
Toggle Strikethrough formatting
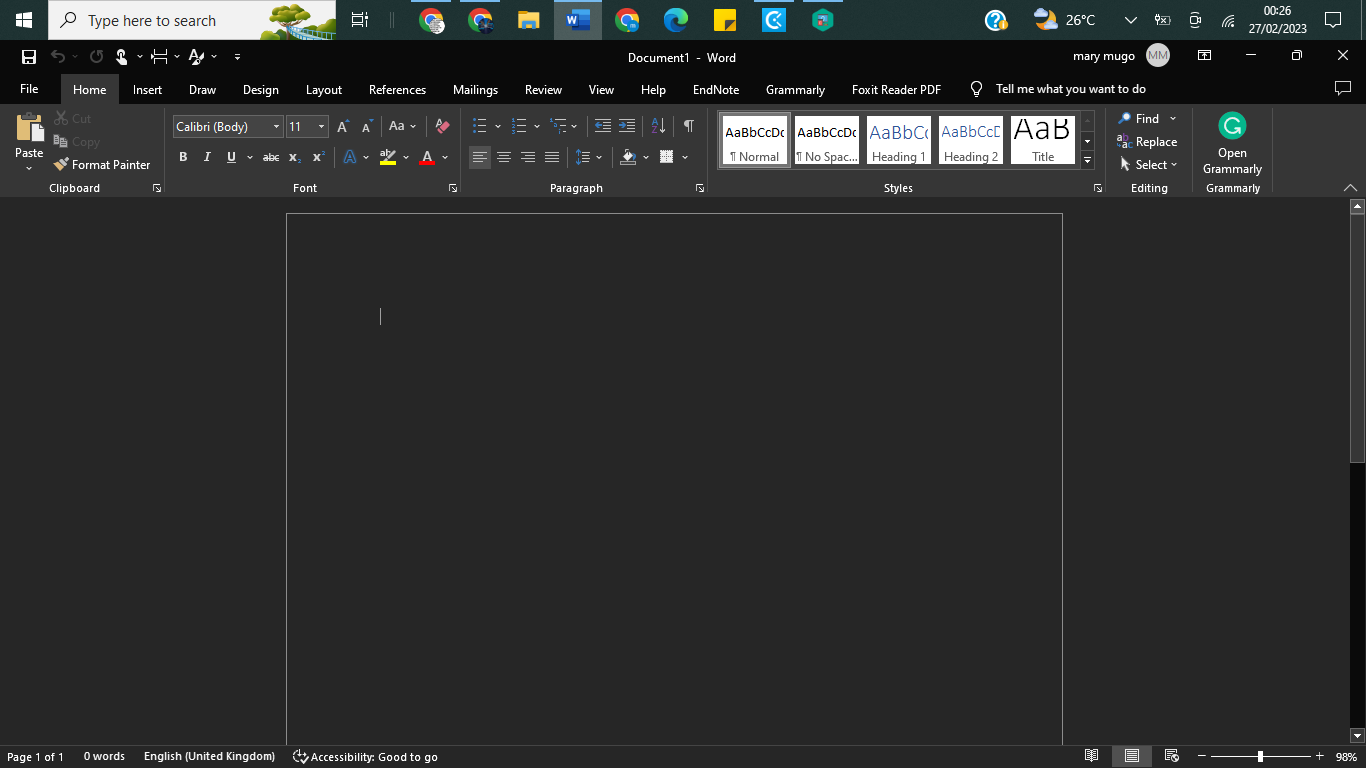coord(270,157)
